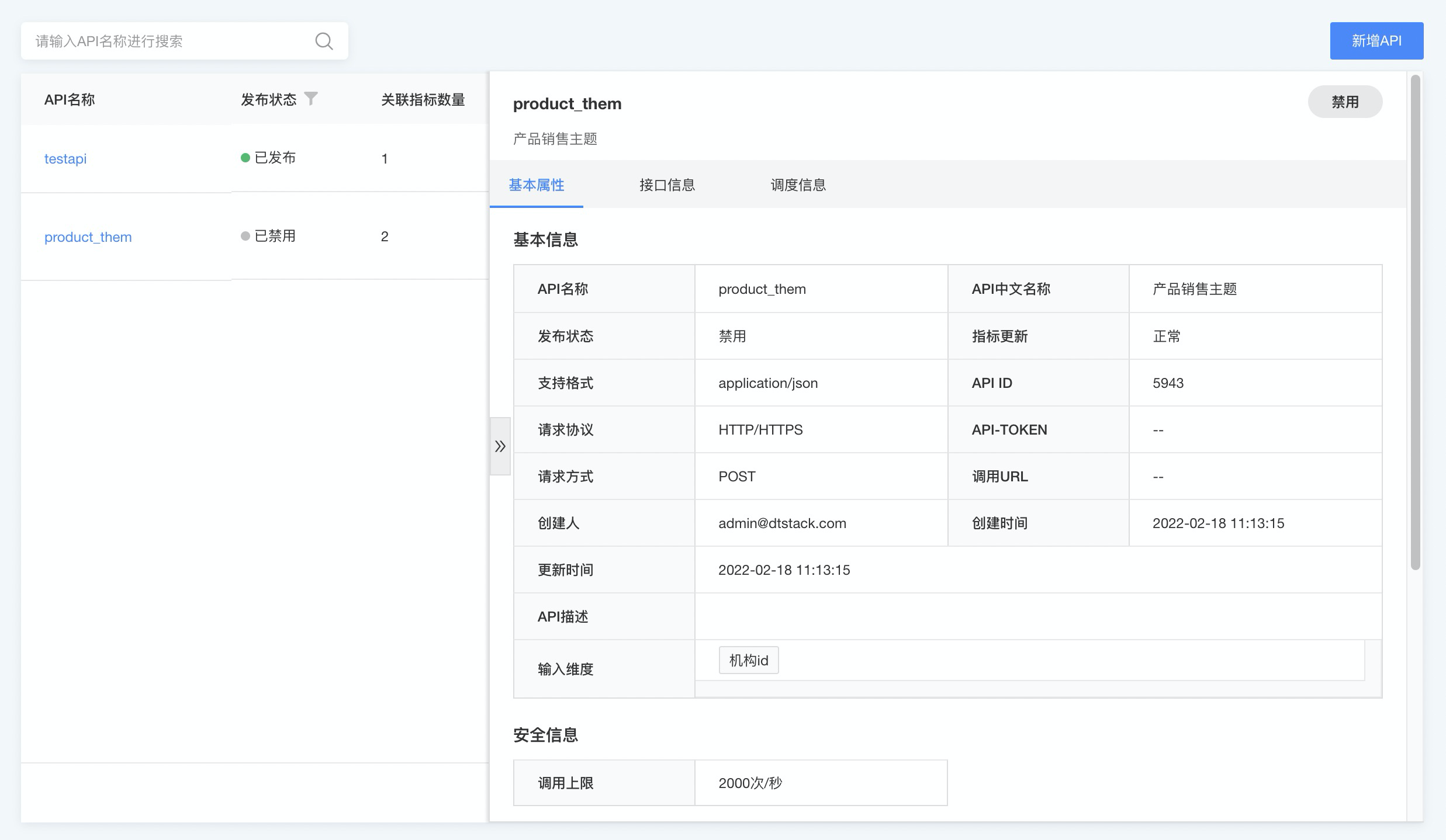Collapse the detail panel with double-chevron
The width and height of the screenshot is (1446, 840).
(x=500, y=446)
